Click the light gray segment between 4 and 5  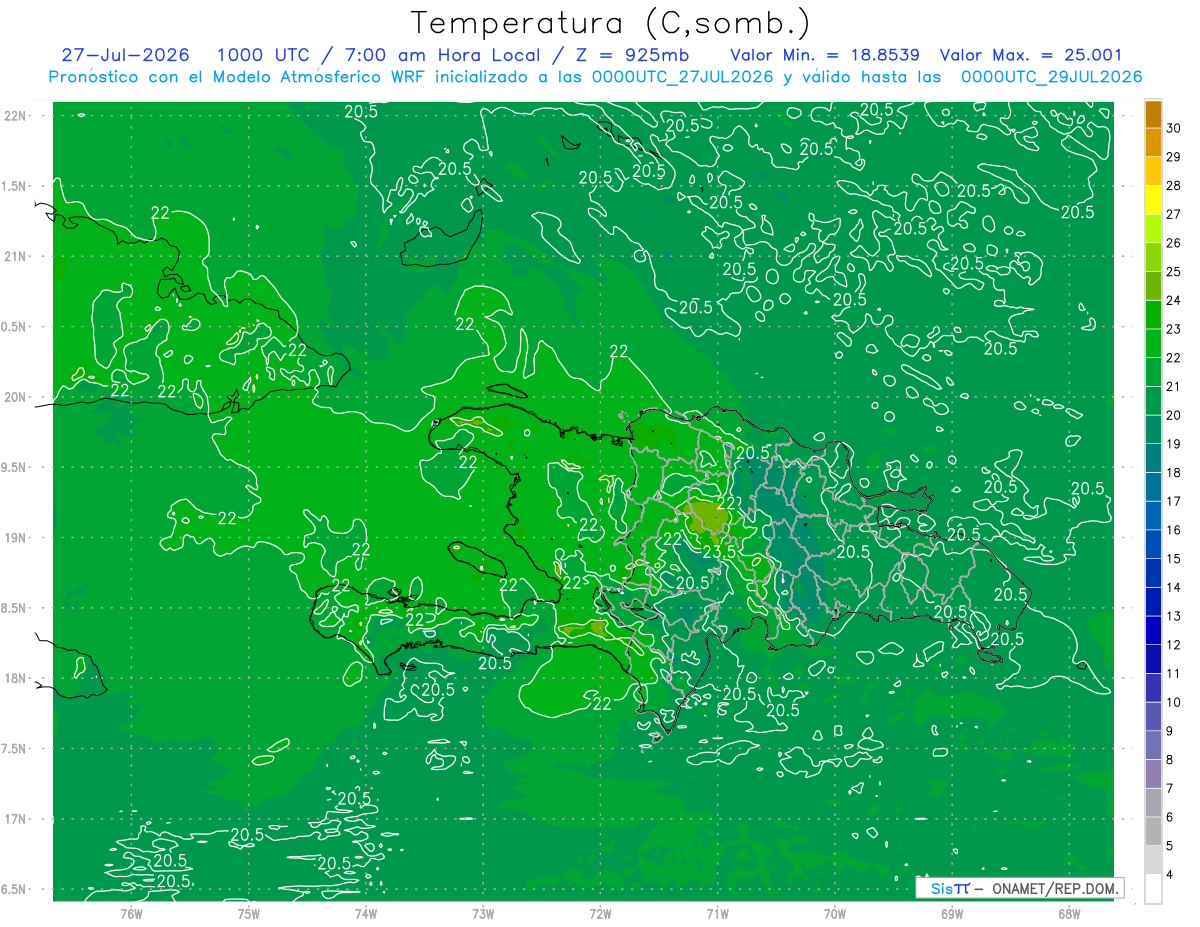click(x=1153, y=860)
